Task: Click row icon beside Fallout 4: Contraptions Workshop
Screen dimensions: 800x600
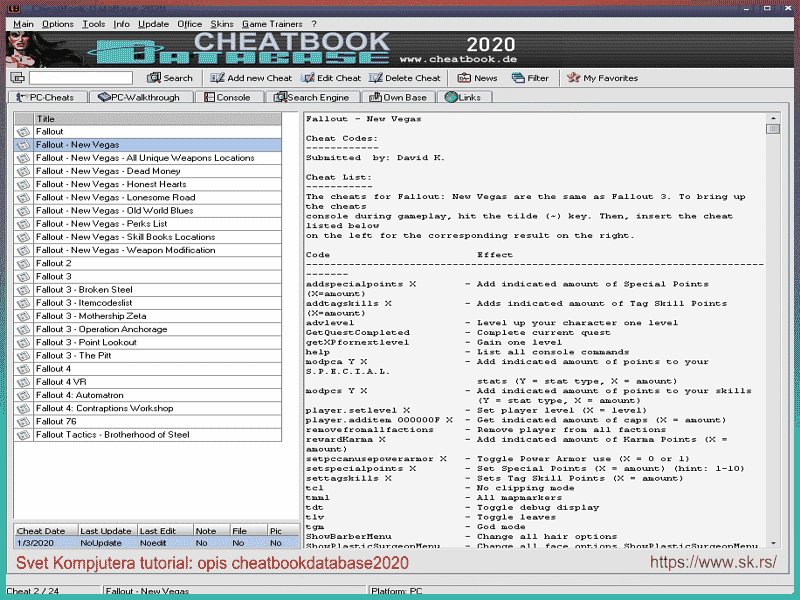Action: 23,409
